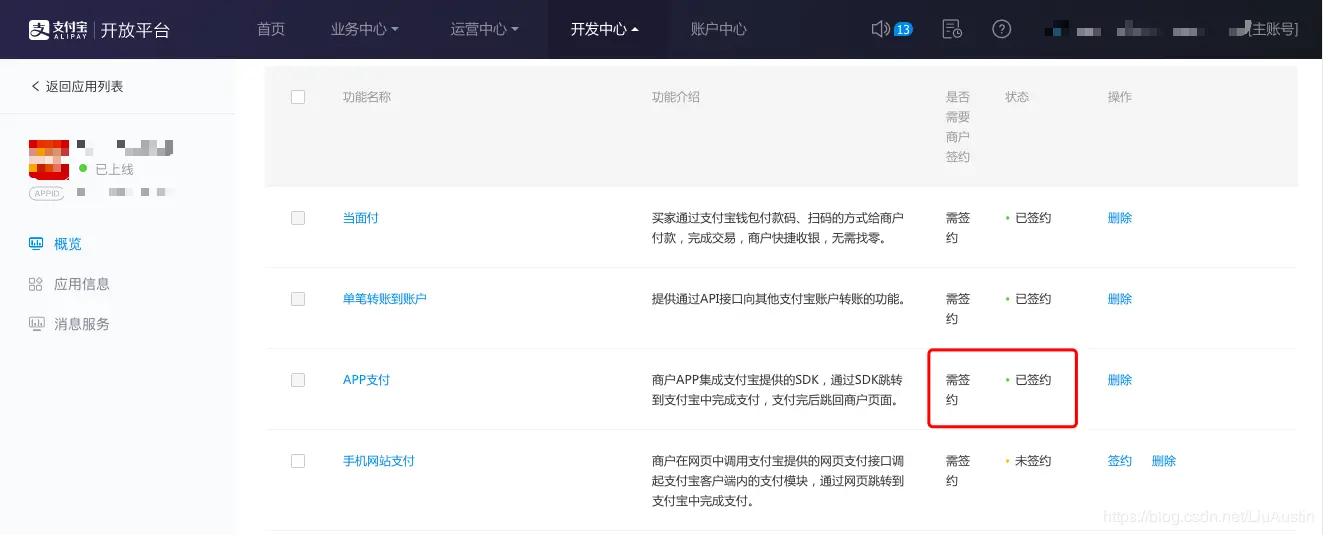Click 需签约 cell in 手机网站支付 row
The image size is (1323, 535).
(958, 471)
